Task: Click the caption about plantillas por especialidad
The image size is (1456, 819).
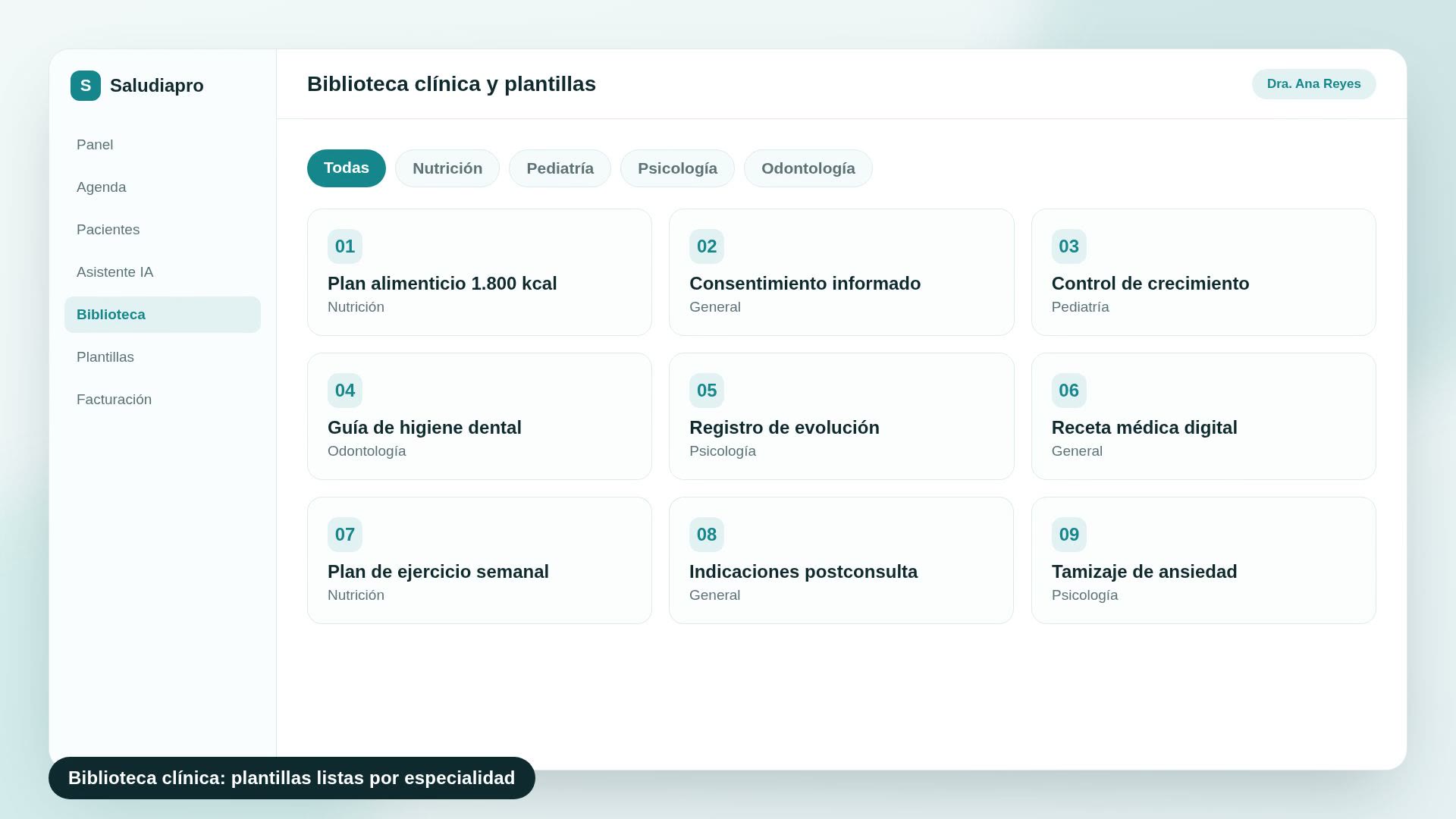Action: tap(292, 778)
